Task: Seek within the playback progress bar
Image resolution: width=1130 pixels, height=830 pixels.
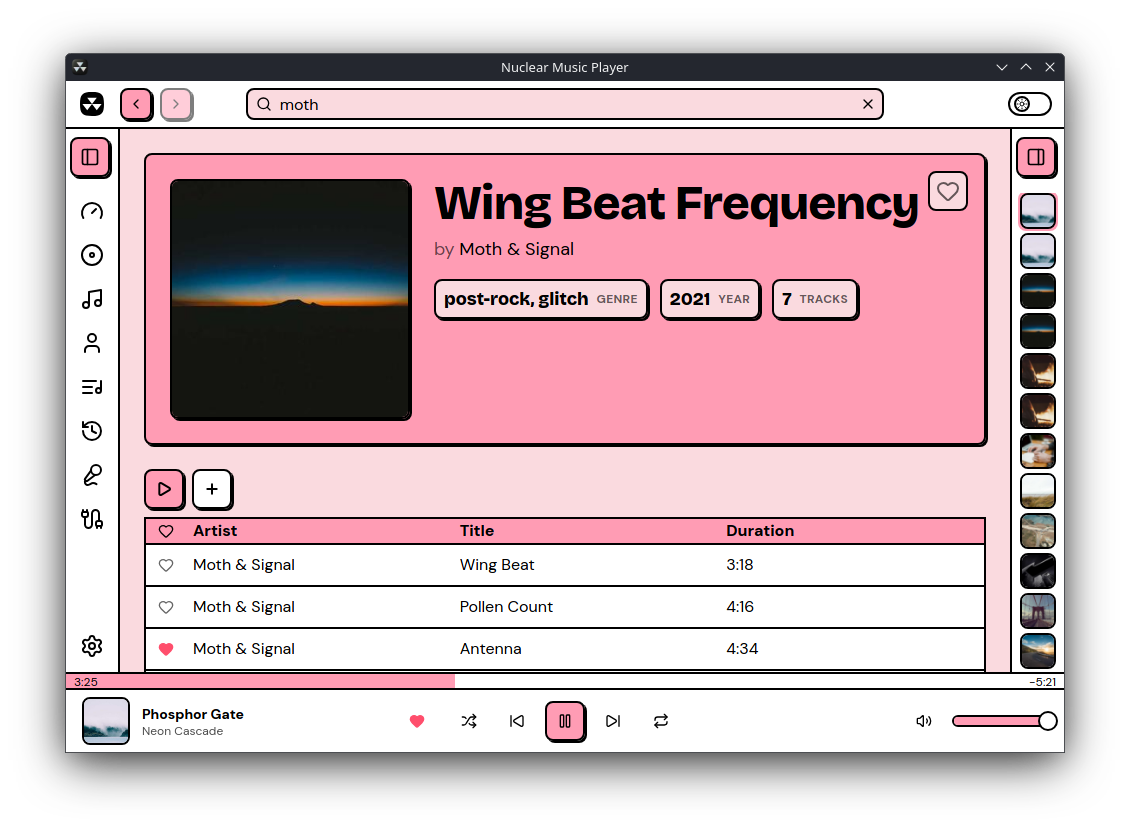Action: 564,682
